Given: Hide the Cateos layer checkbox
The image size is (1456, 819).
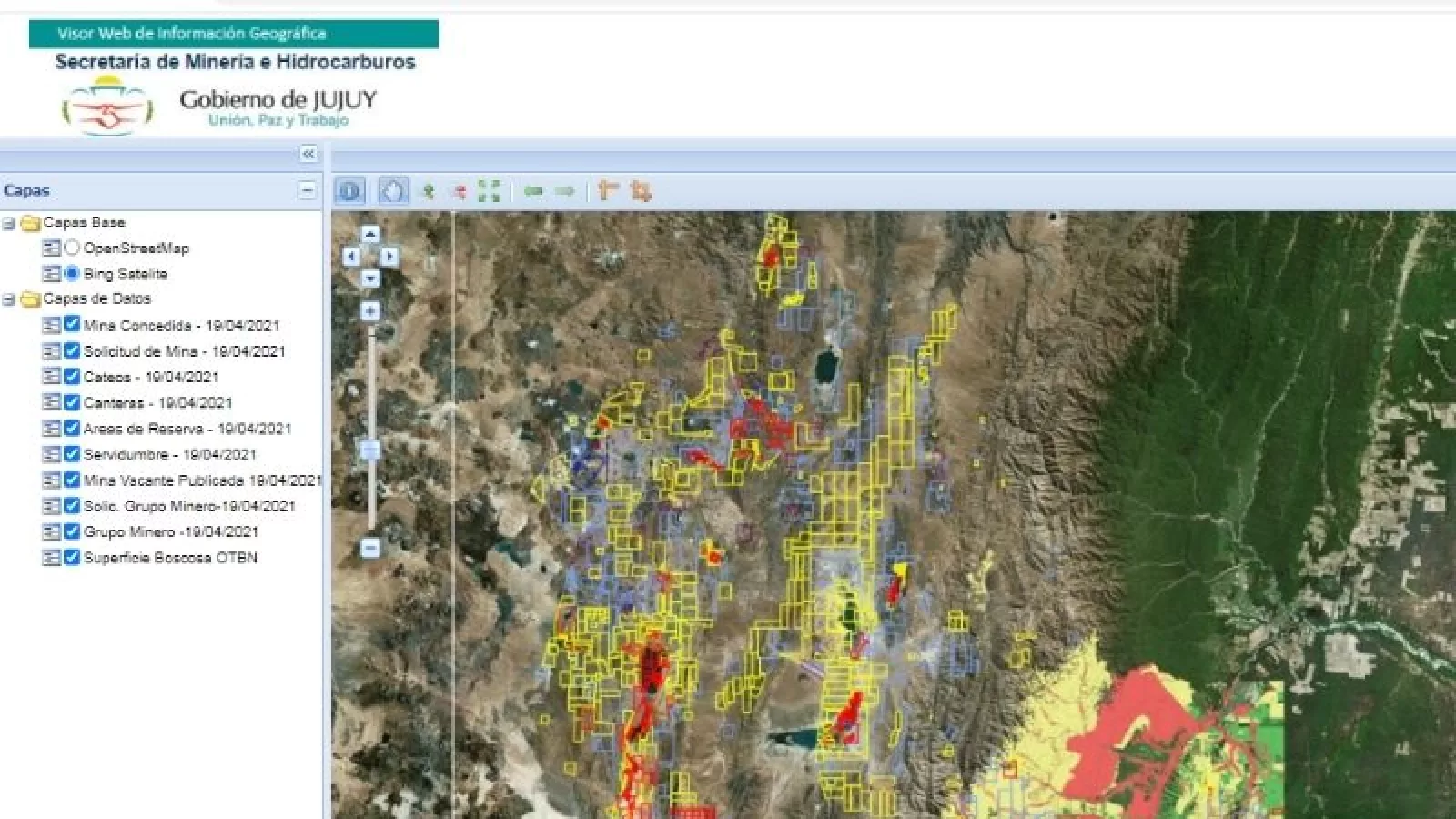Looking at the screenshot, I should [72, 376].
